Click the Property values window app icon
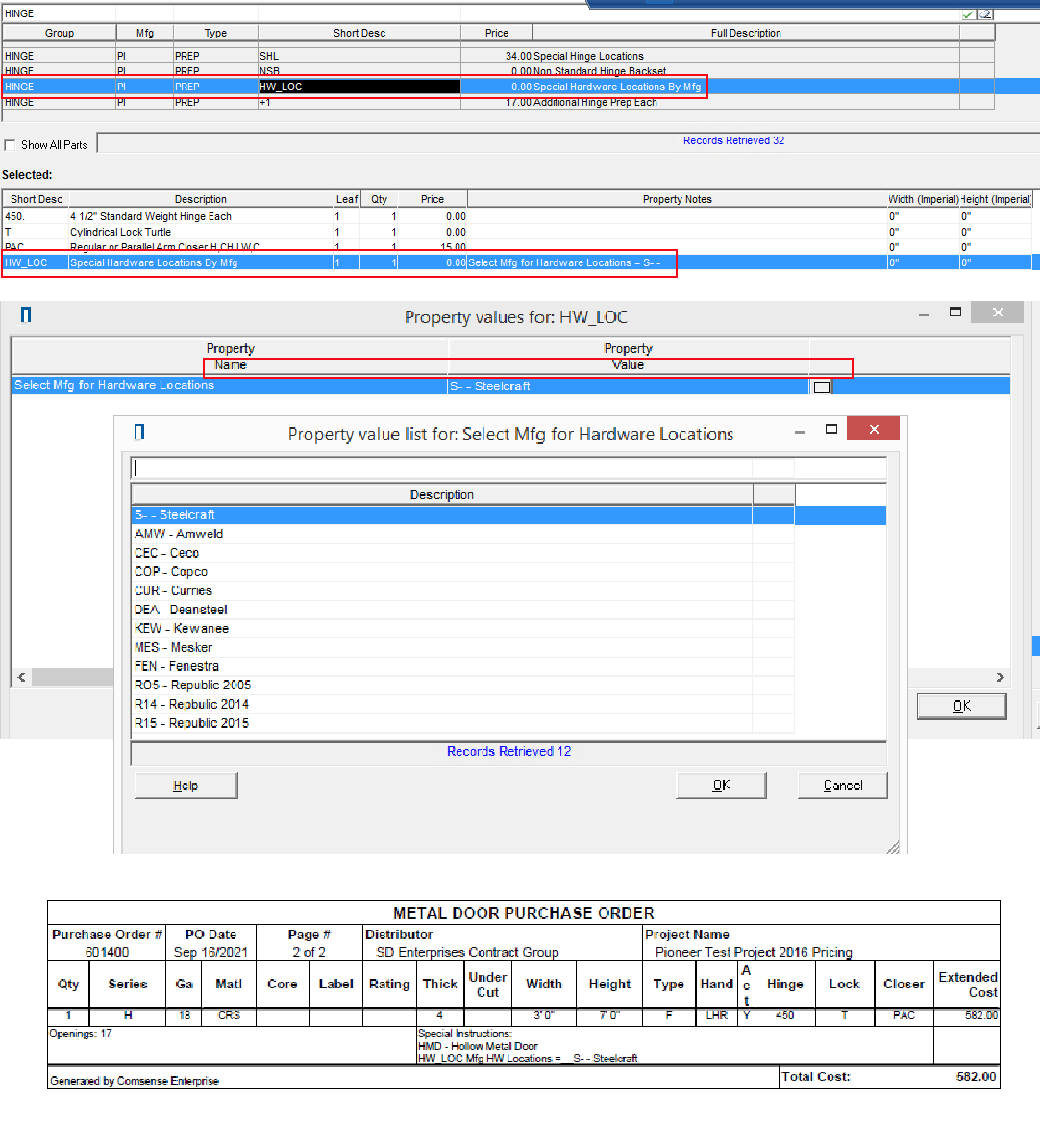This screenshot has height=1148, width=1040. (26, 315)
